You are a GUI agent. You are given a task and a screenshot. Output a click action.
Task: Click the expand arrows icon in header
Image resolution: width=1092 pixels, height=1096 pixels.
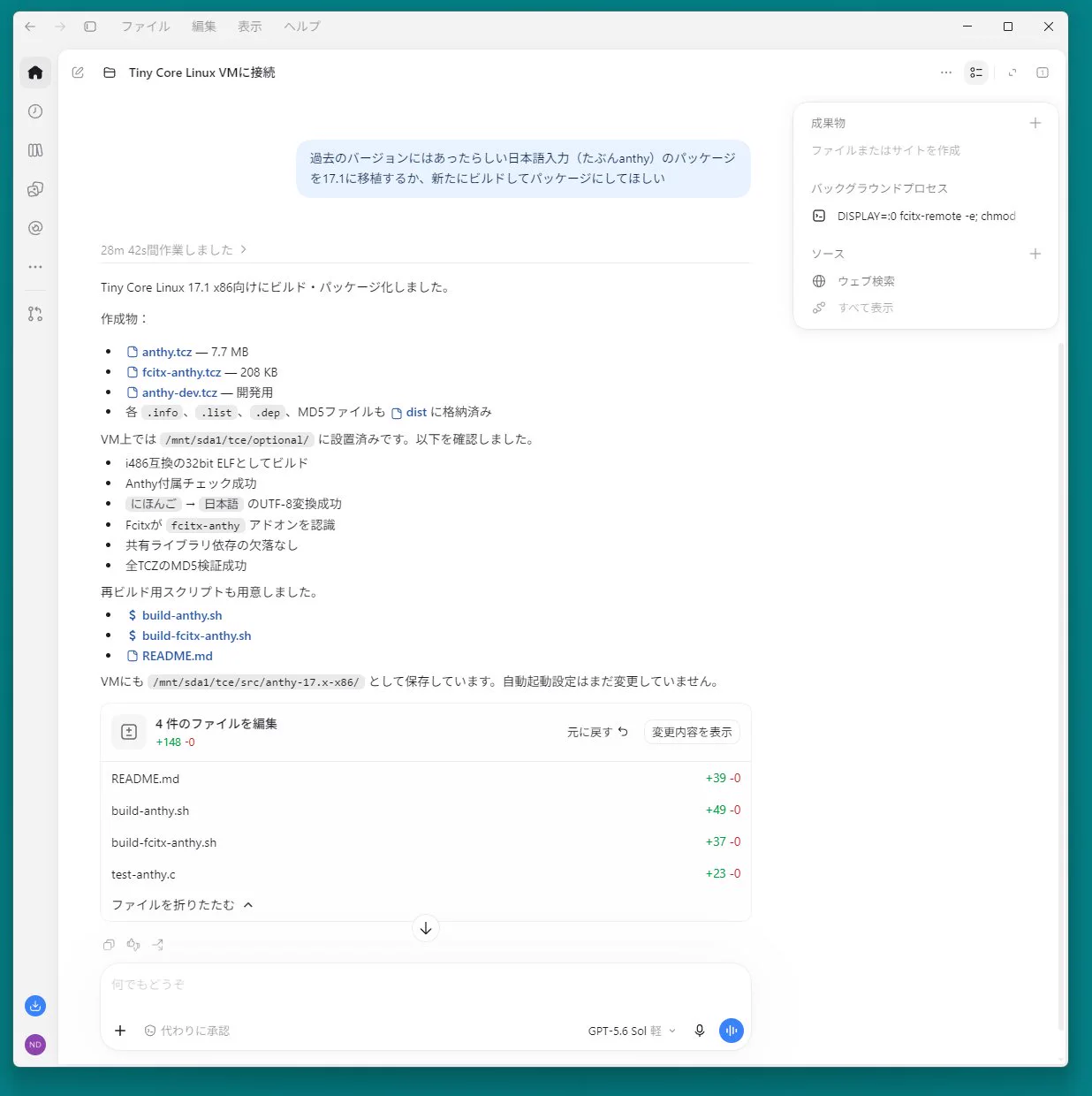coord(1012,72)
